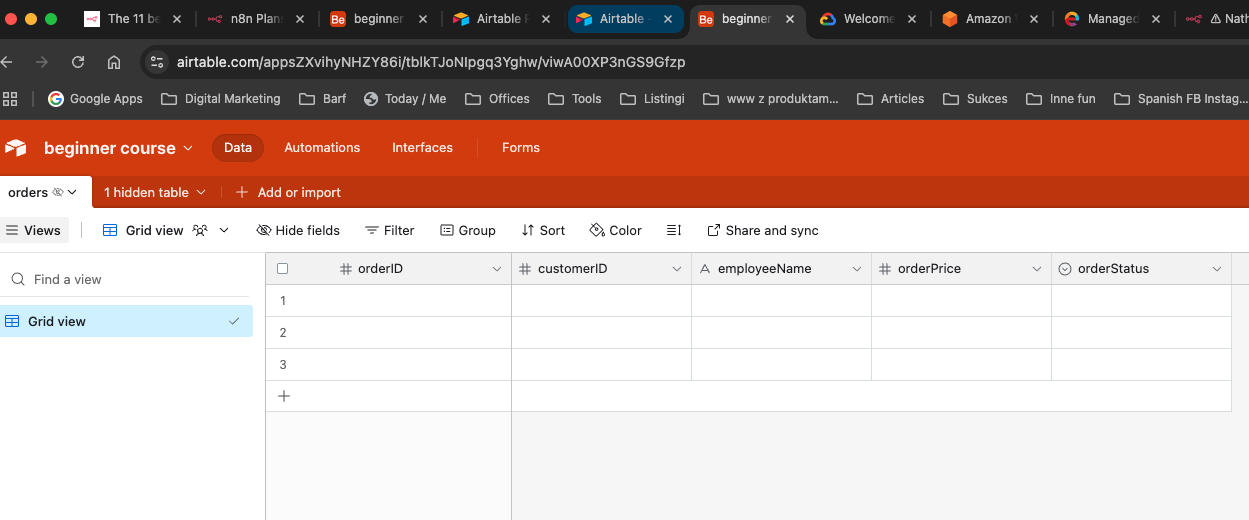Switch to the Automations tab
The width and height of the screenshot is (1249, 520).
(322, 147)
